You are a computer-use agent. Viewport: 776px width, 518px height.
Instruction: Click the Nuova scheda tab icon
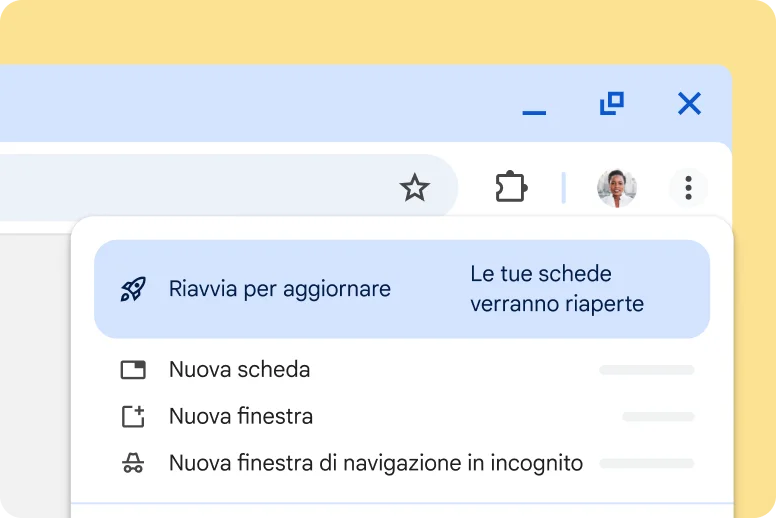tap(133, 370)
